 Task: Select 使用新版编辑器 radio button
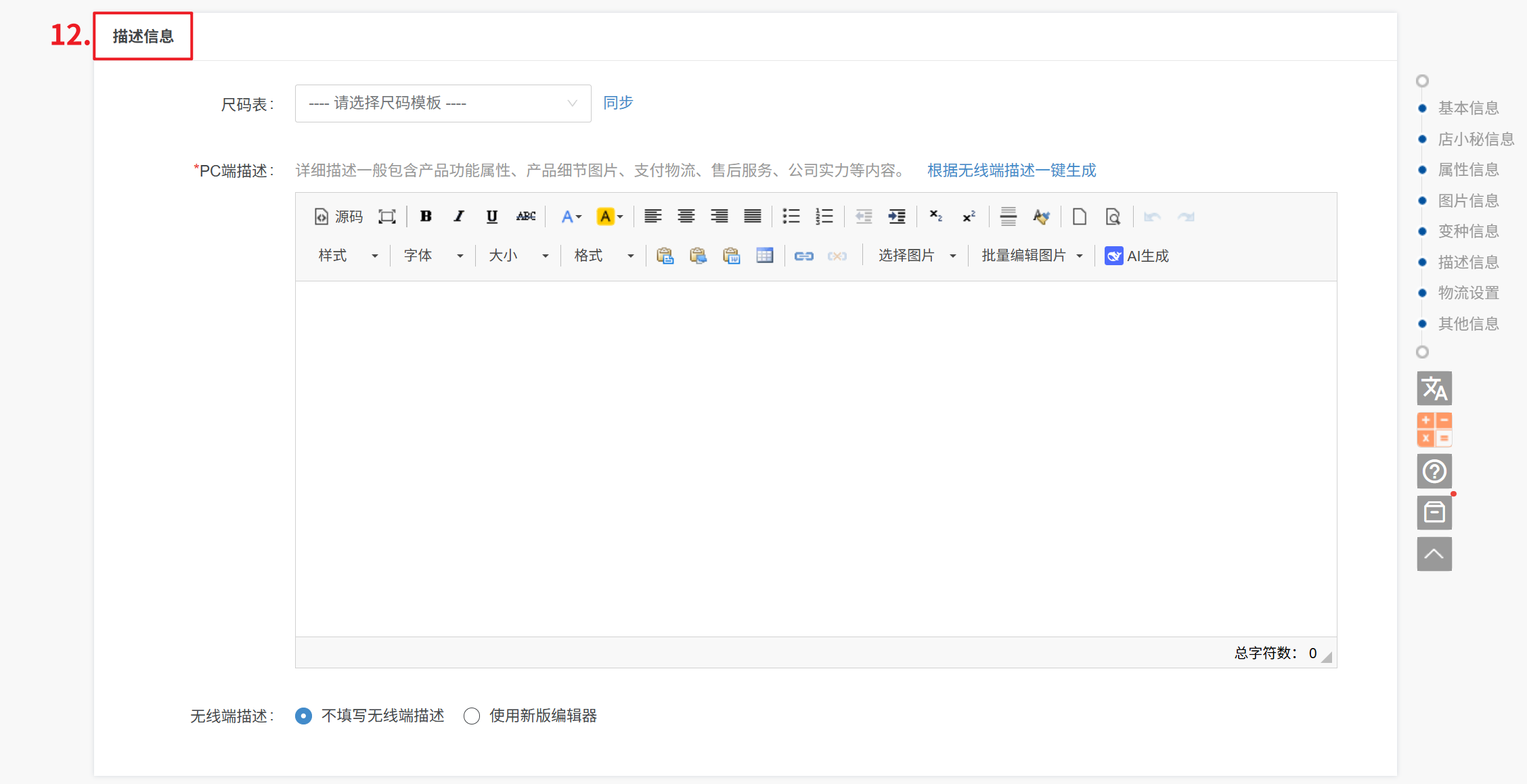click(x=472, y=716)
